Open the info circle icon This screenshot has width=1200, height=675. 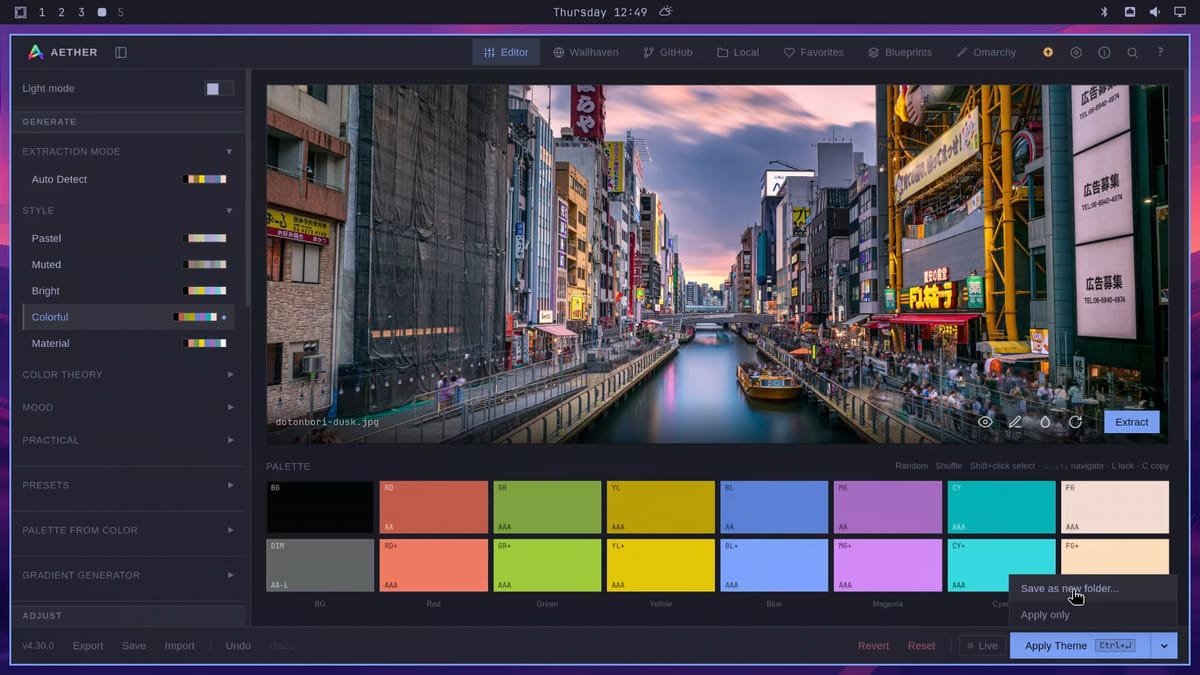tap(1104, 52)
